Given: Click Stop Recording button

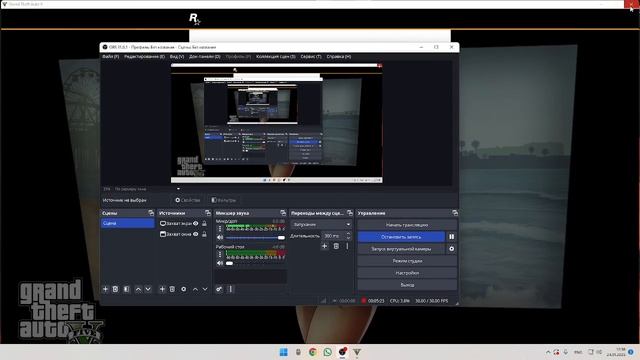Looking at the screenshot, I should tap(401, 237).
